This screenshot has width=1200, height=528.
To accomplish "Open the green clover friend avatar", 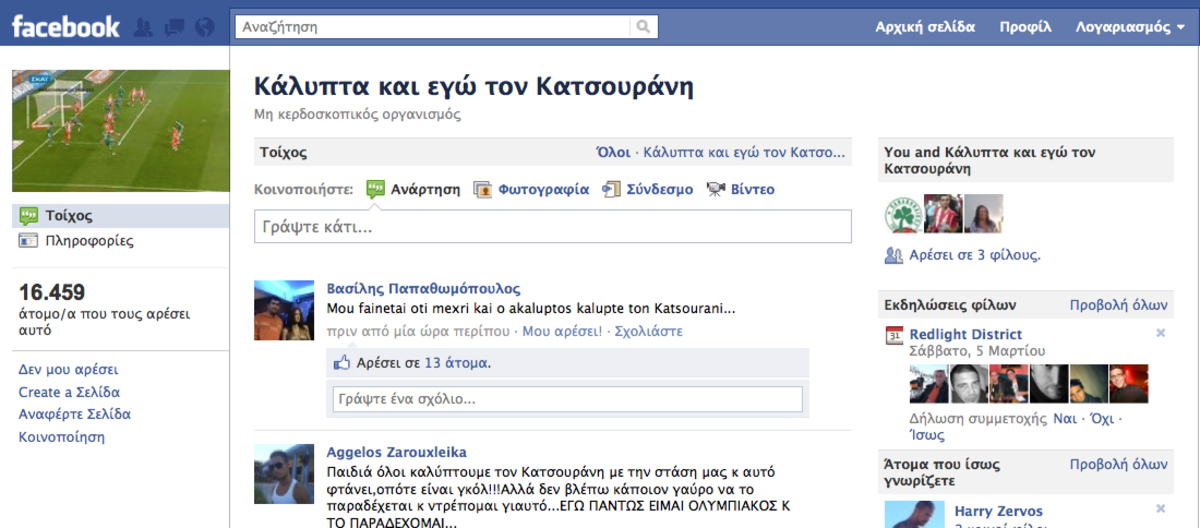I will point(903,214).
